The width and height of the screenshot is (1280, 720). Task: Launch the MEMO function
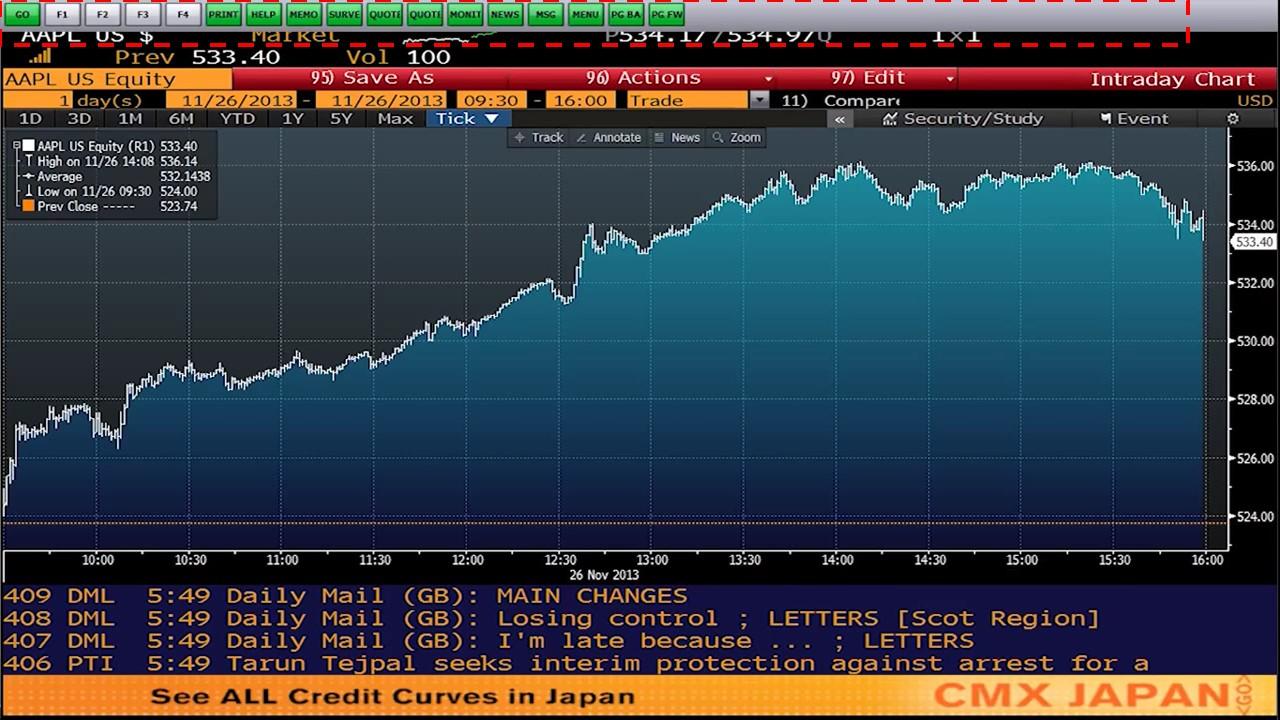302,14
